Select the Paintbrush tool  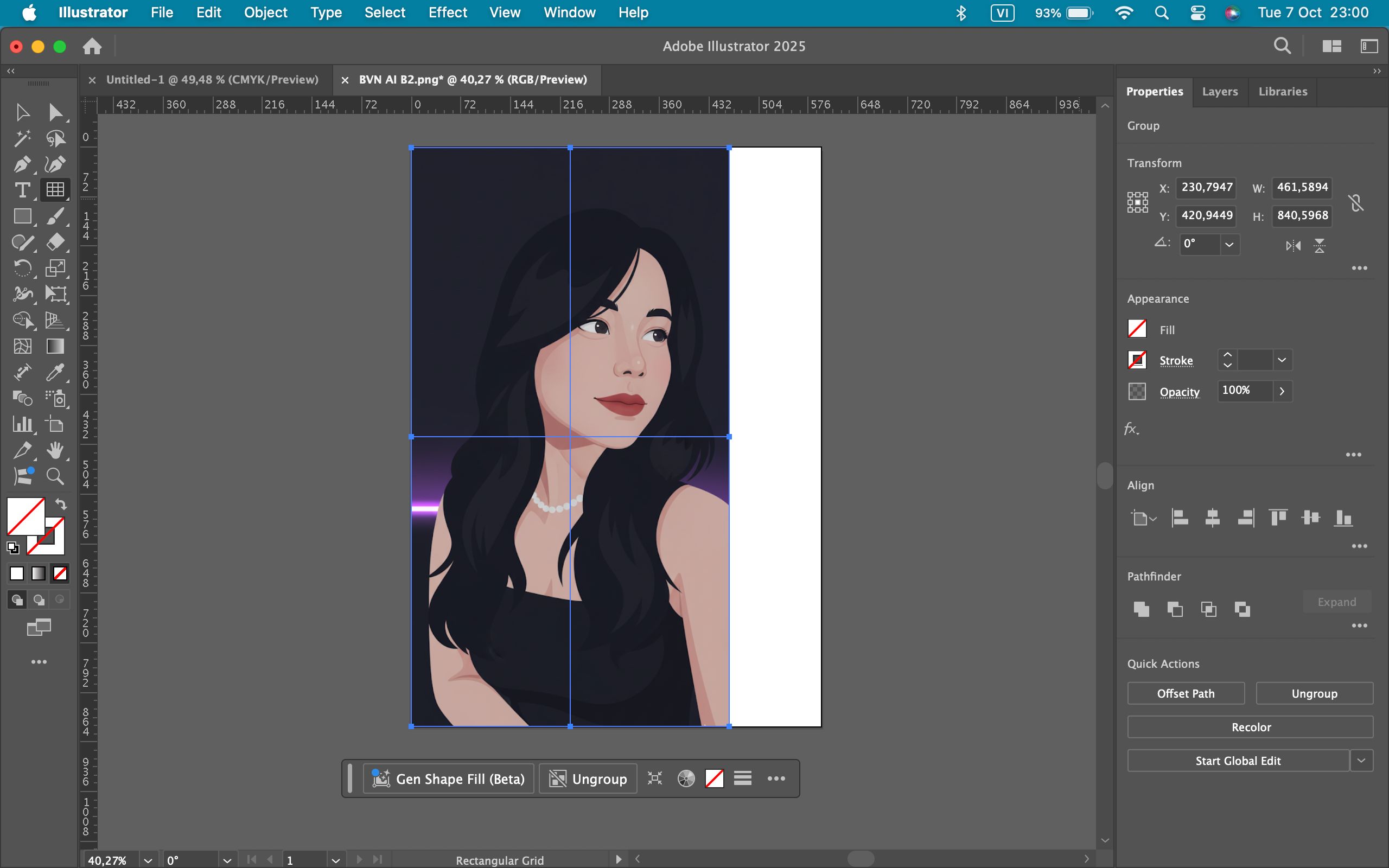(x=55, y=216)
